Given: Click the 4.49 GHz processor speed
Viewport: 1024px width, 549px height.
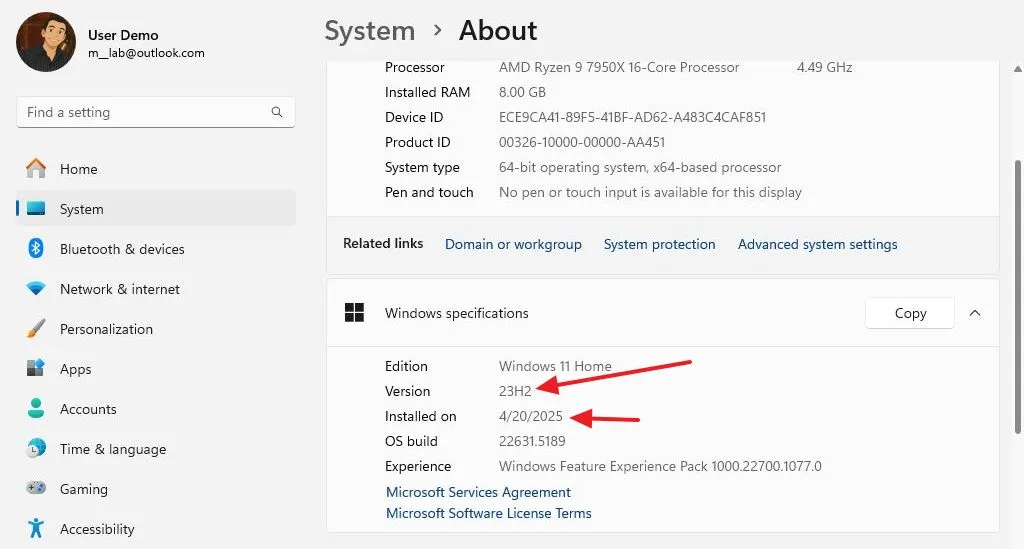Looking at the screenshot, I should [x=824, y=67].
